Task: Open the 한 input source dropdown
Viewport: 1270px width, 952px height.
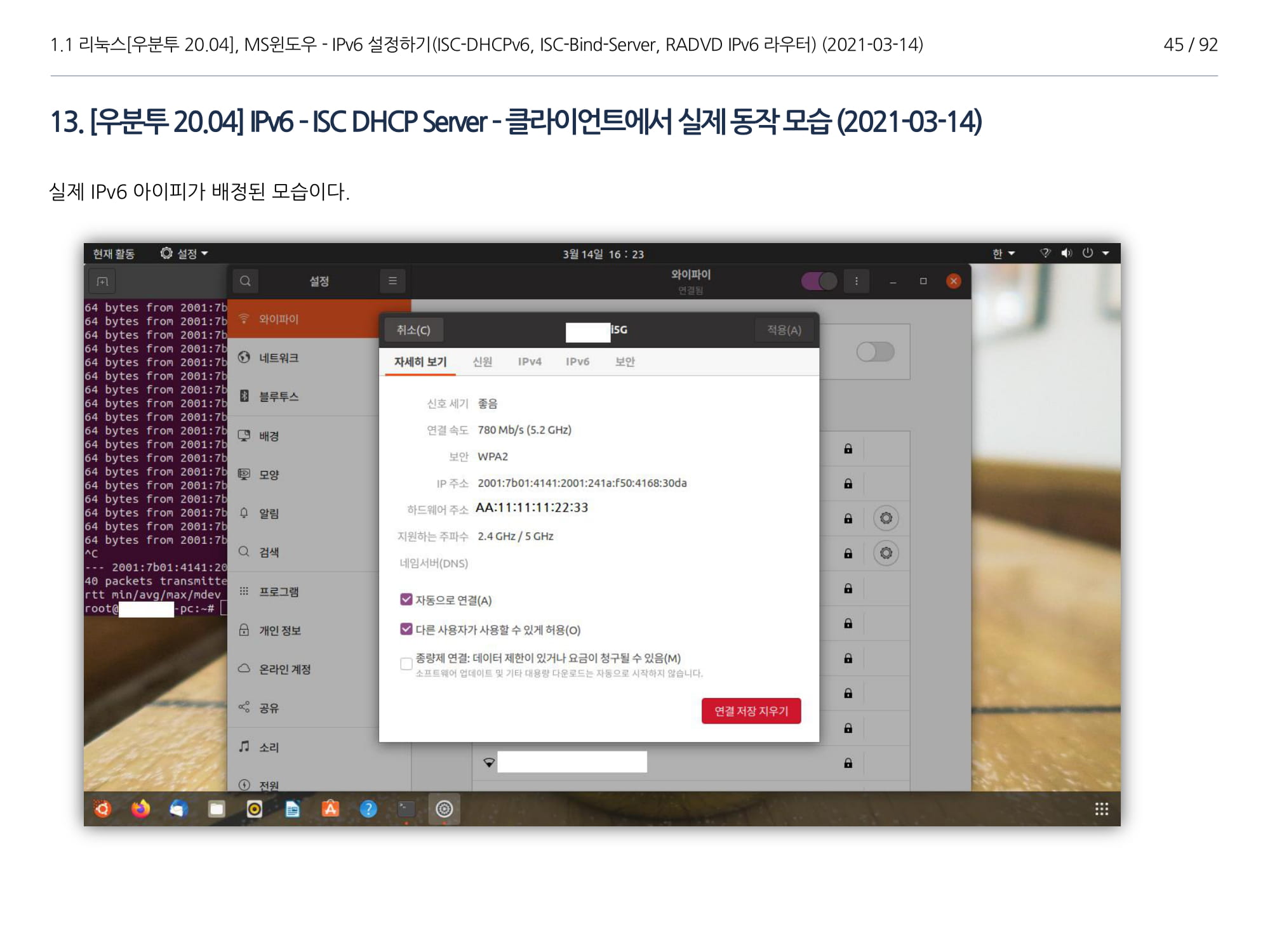Action: 1003,254
